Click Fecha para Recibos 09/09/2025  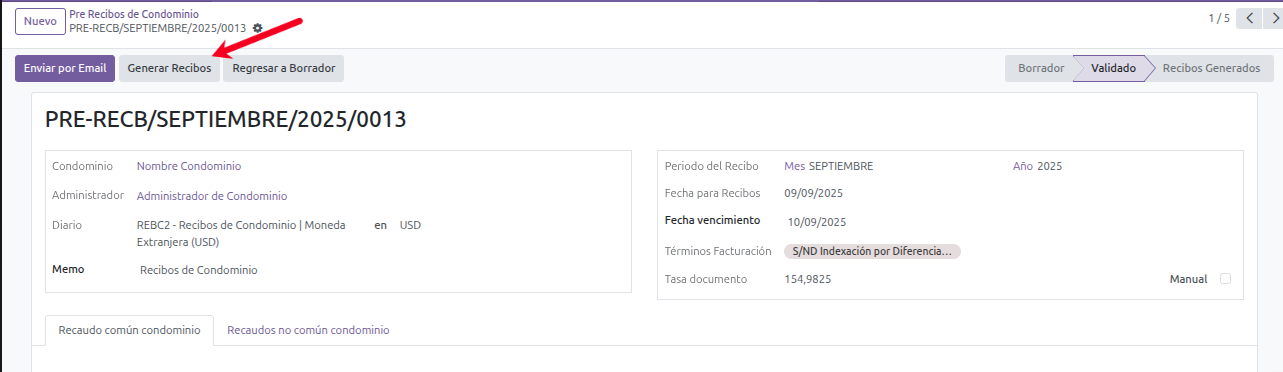pyautogui.click(x=814, y=193)
